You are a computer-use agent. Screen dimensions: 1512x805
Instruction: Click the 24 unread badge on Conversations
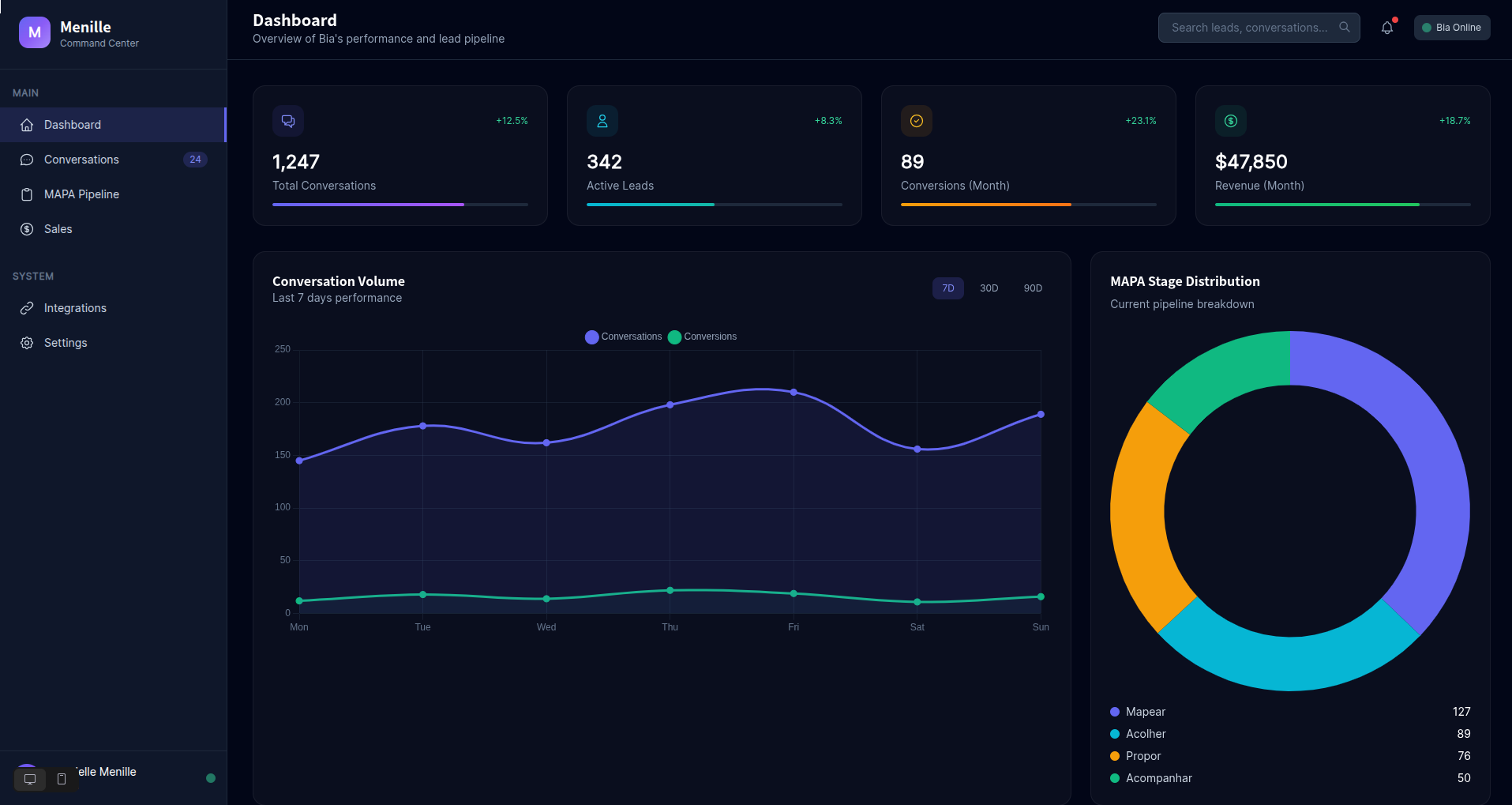coord(195,160)
